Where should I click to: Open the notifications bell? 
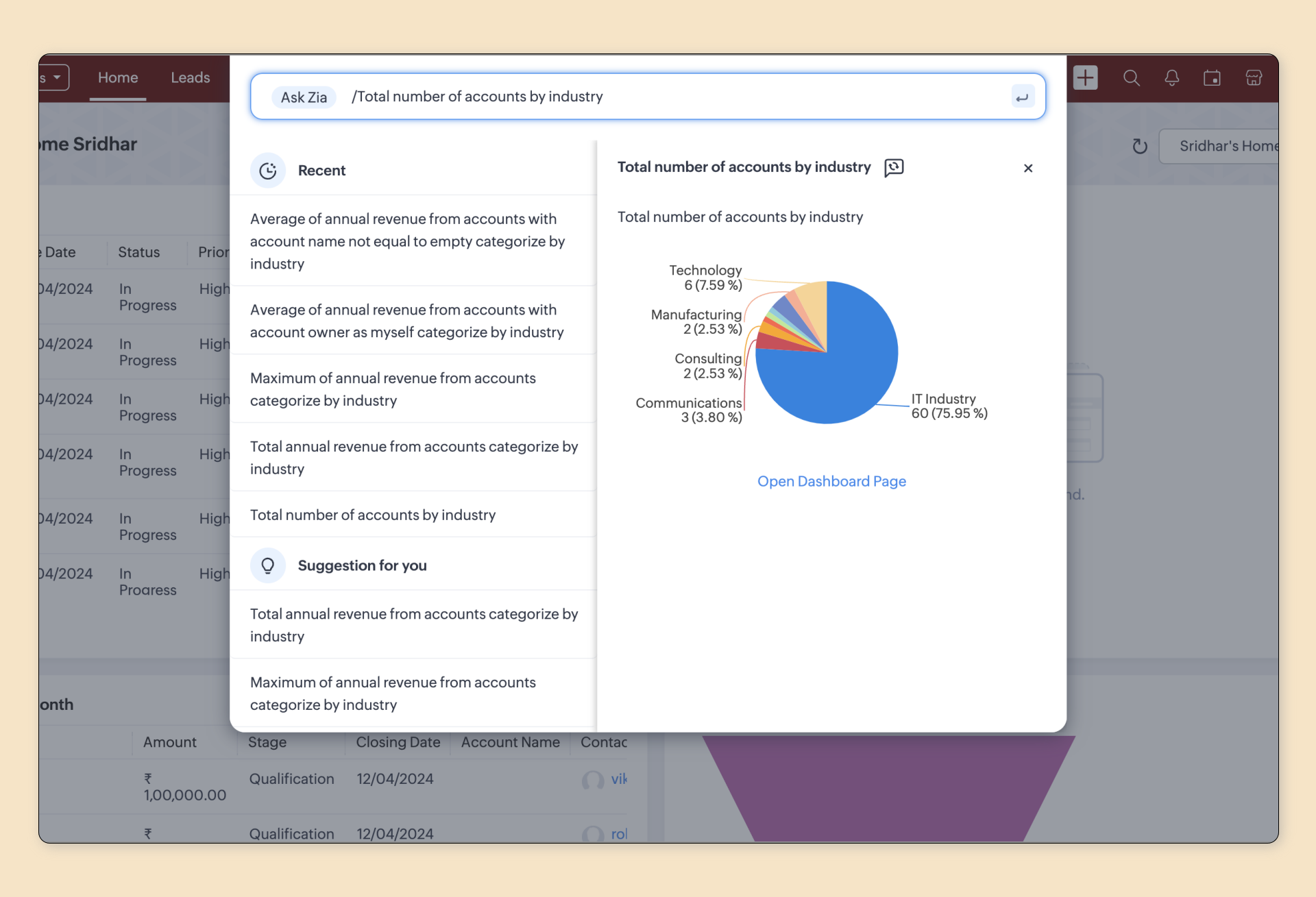(x=1171, y=78)
